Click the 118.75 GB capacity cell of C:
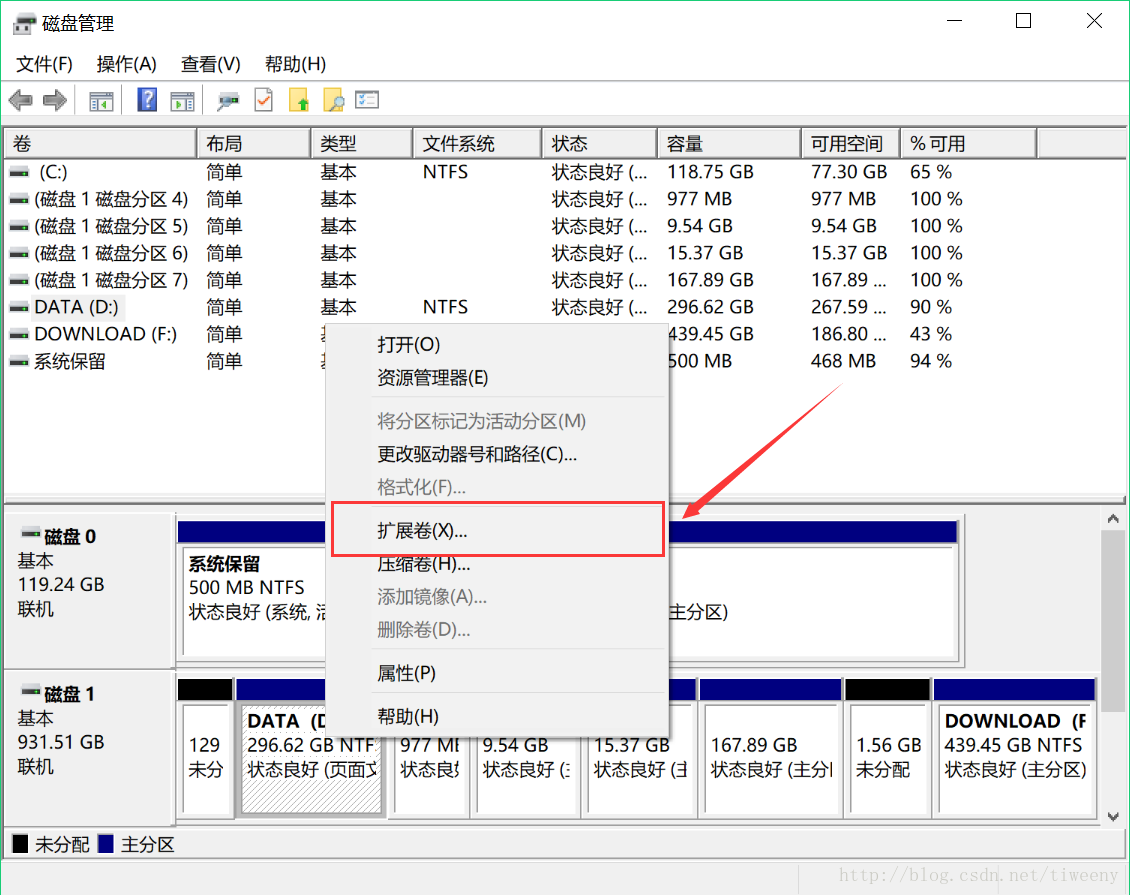The width and height of the screenshot is (1130, 895). click(710, 172)
